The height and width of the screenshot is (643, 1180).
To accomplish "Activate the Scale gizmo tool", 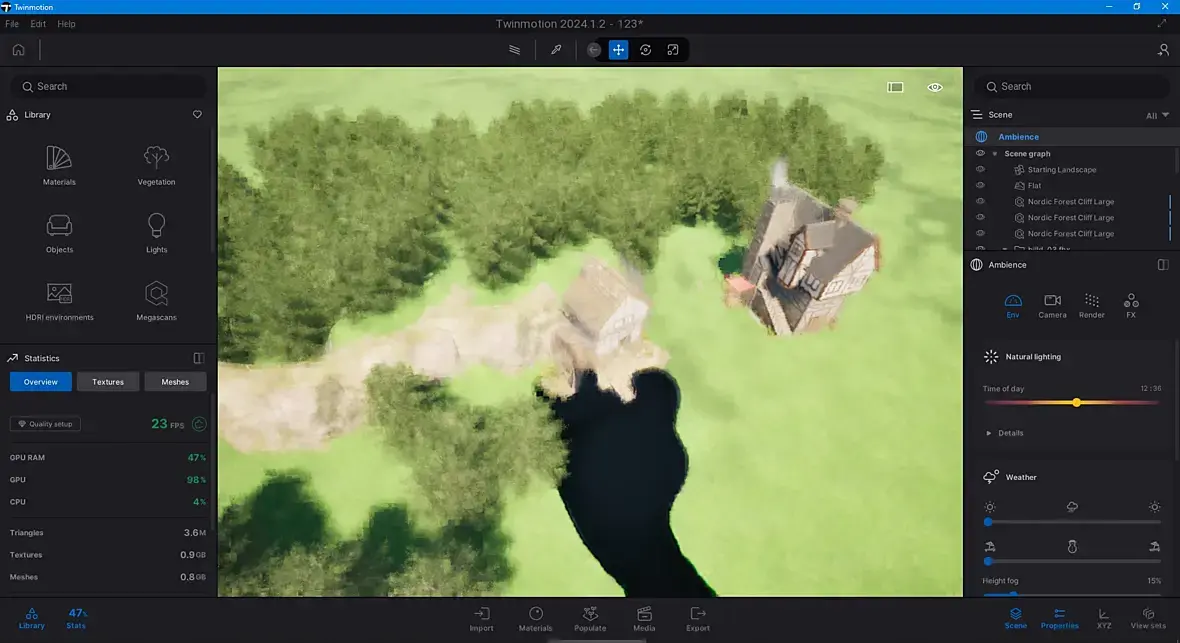I will [673, 50].
